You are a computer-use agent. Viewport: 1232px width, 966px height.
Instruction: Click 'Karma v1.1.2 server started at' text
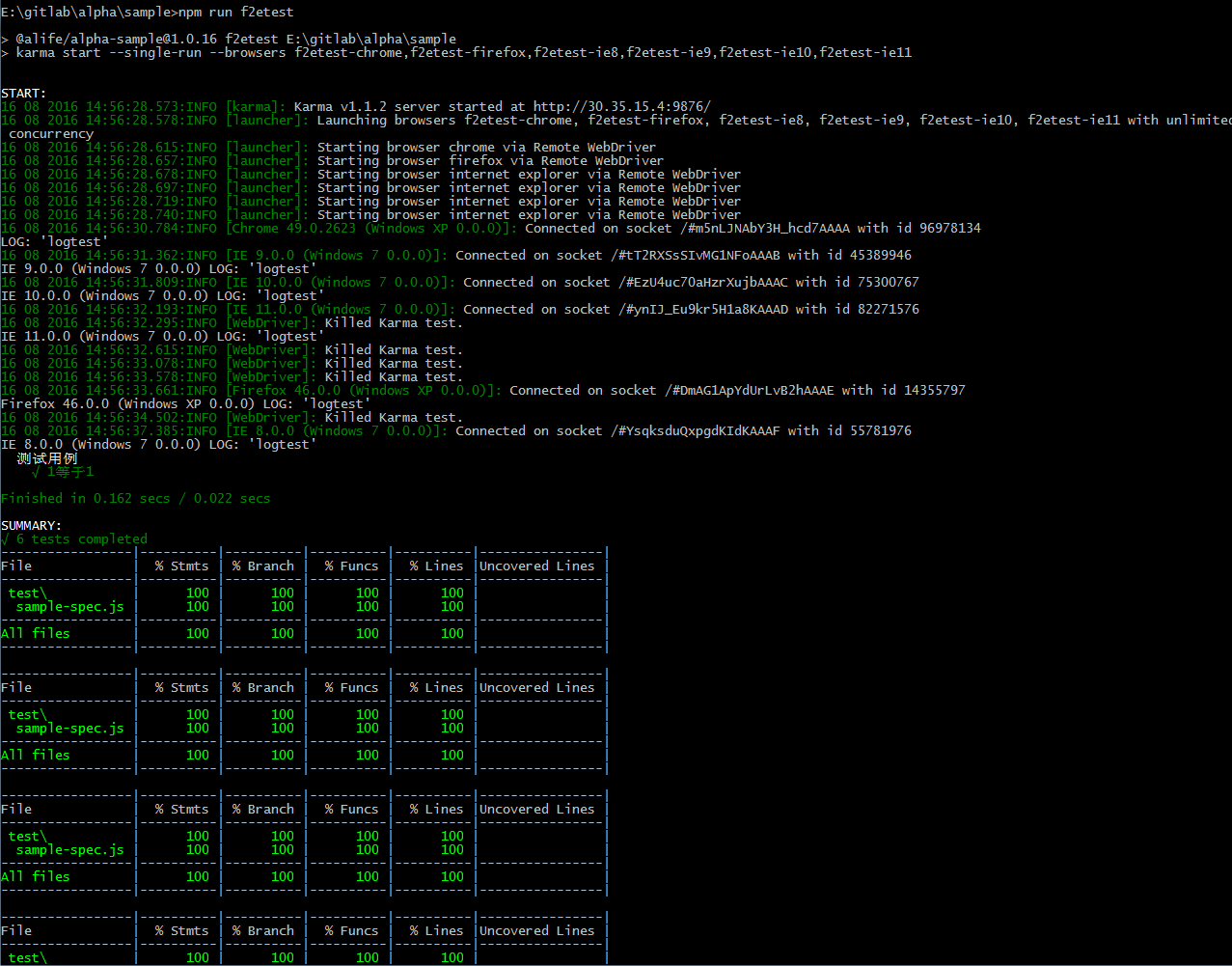pos(410,106)
